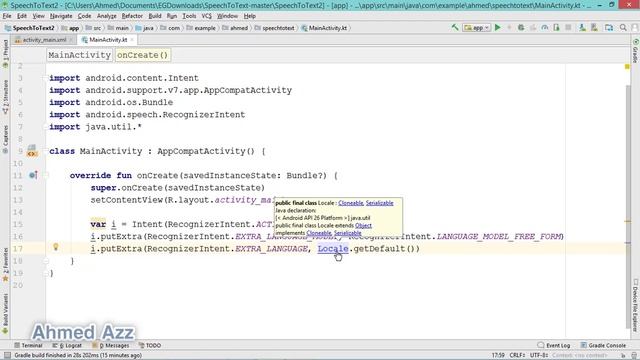
Task: Open the Android Profiler gauge icon
Action: pyautogui.click(x=544, y=28)
